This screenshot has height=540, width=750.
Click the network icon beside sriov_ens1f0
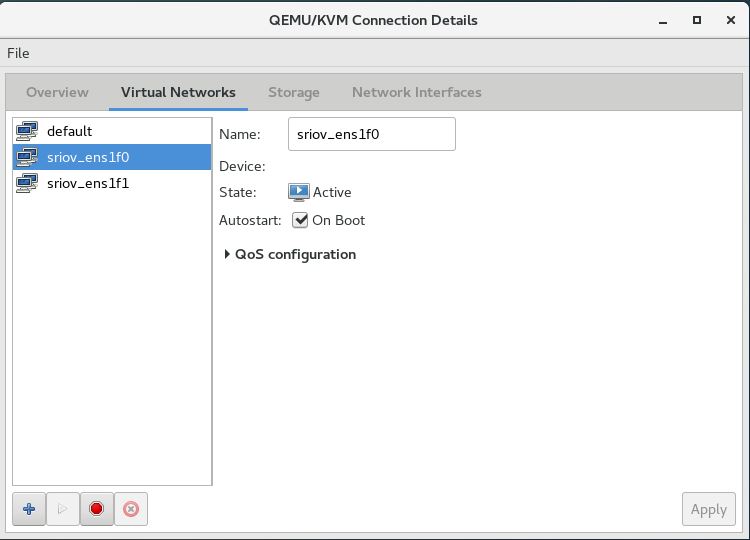[27, 157]
